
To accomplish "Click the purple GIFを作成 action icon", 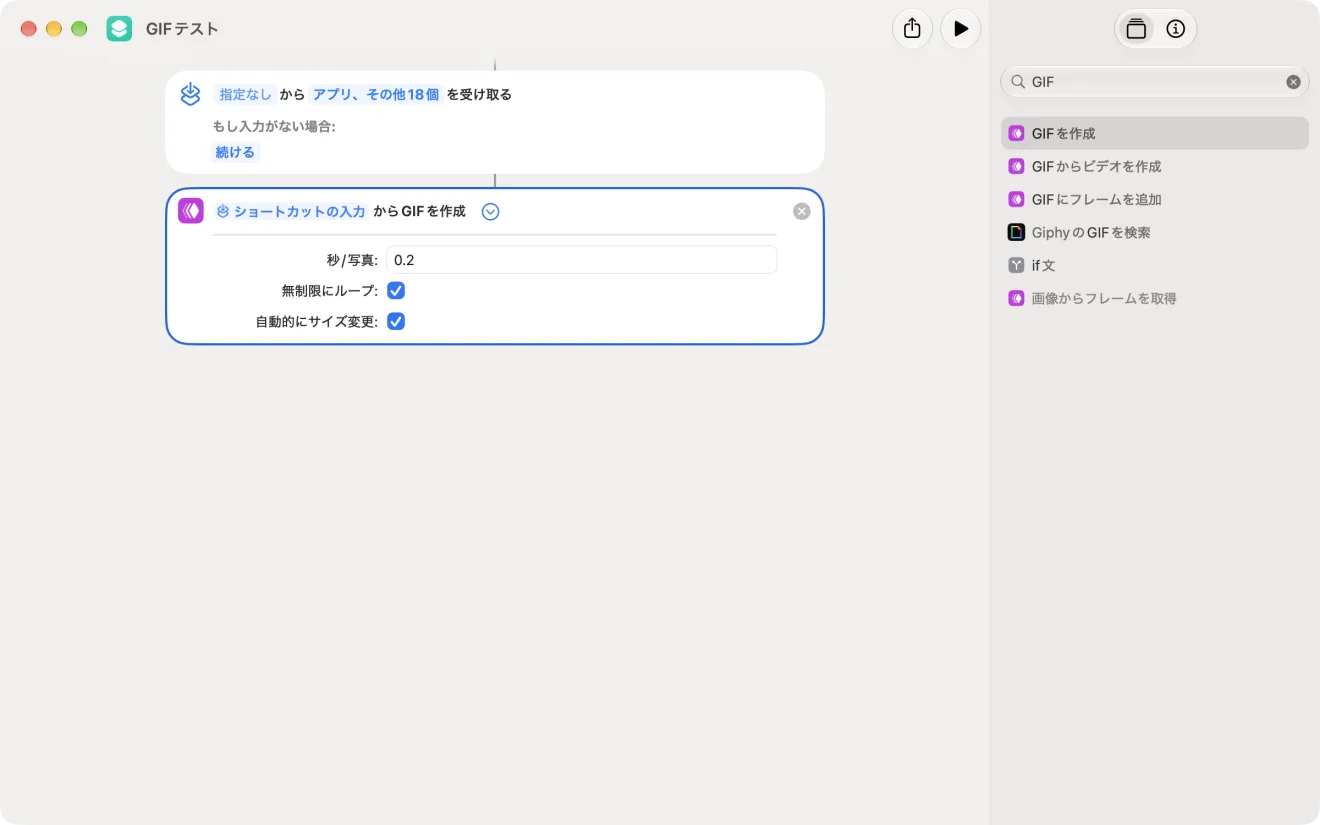I will click(x=191, y=211).
